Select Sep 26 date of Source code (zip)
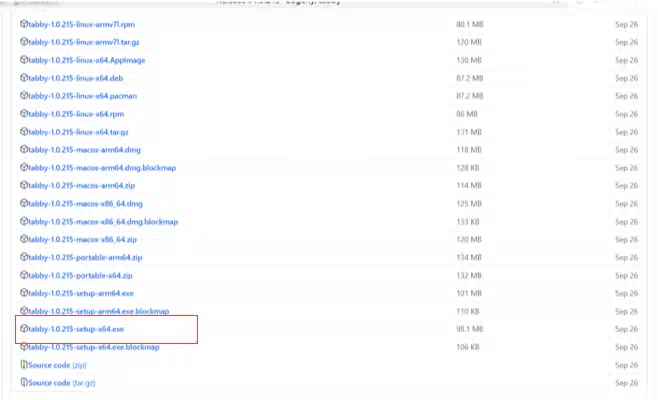 [x=627, y=365]
